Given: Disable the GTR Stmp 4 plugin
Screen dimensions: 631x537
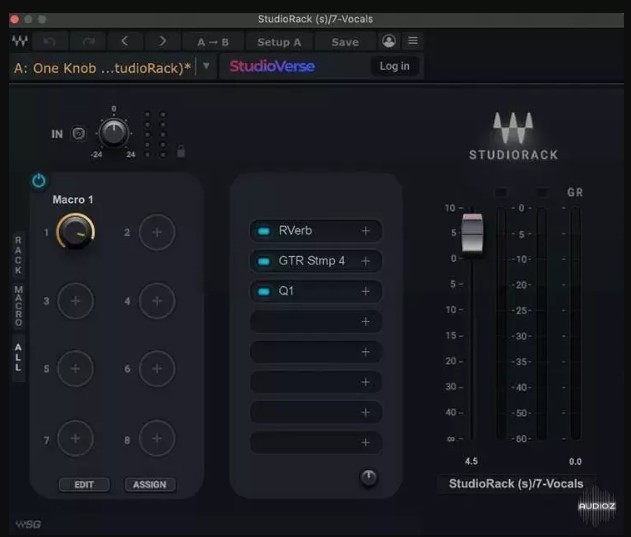Looking at the screenshot, I should click(x=264, y=261).
